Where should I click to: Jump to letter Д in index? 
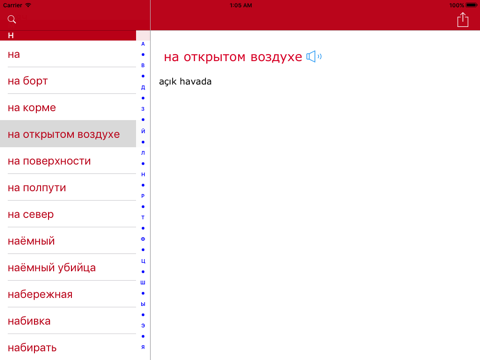[143, 87]
